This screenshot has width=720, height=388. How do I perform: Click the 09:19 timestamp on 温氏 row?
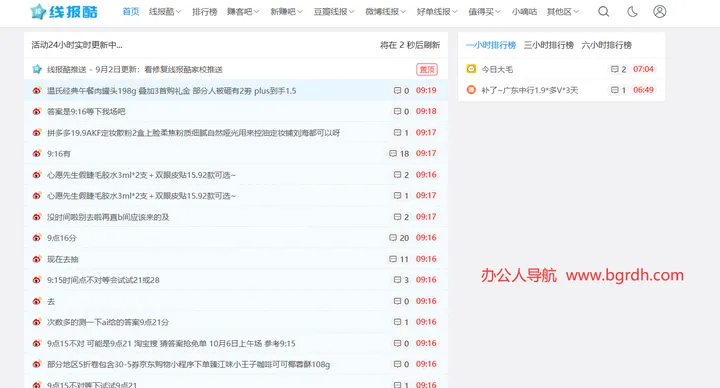pyautogui.click(x=426, y=90)
